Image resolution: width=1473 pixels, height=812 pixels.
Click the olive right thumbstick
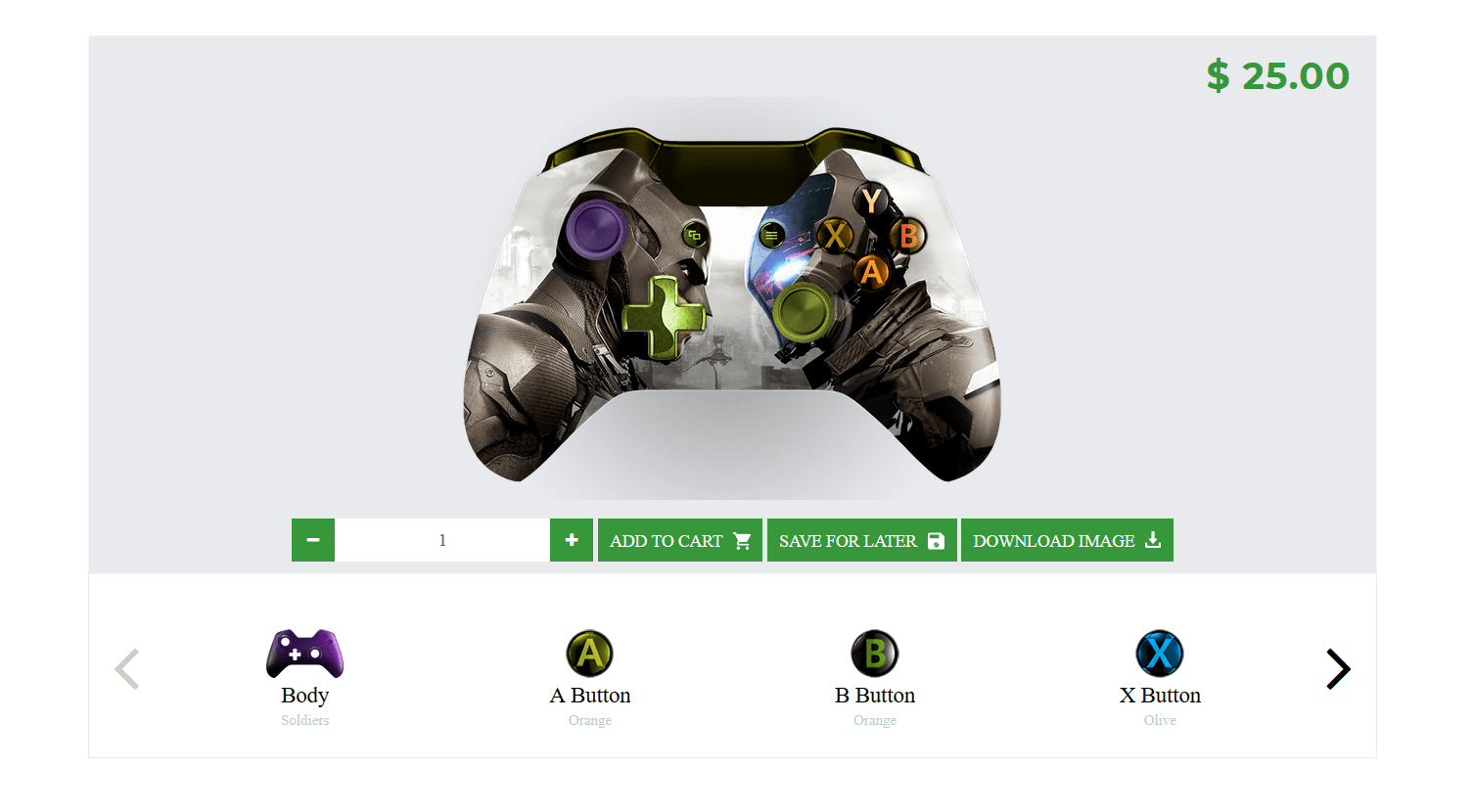[x=804, y=312]
